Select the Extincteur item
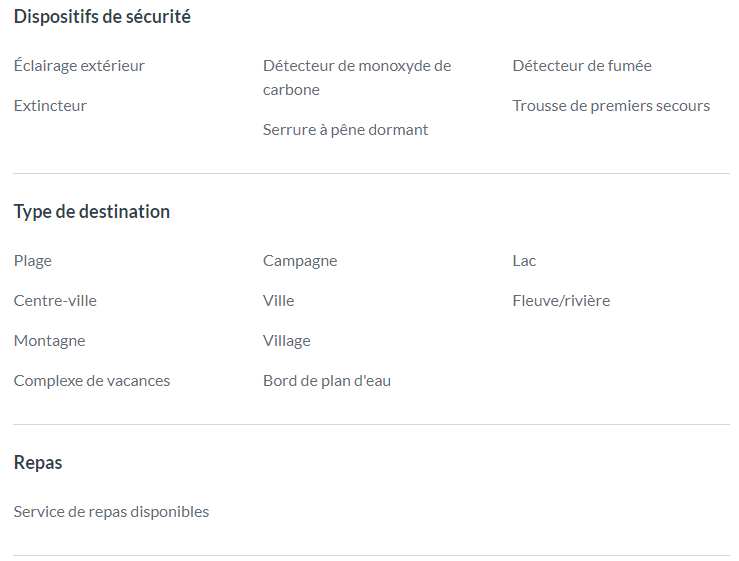Image resolution: width=739 pixels, height=561 pixels. (x=50, y=106)
